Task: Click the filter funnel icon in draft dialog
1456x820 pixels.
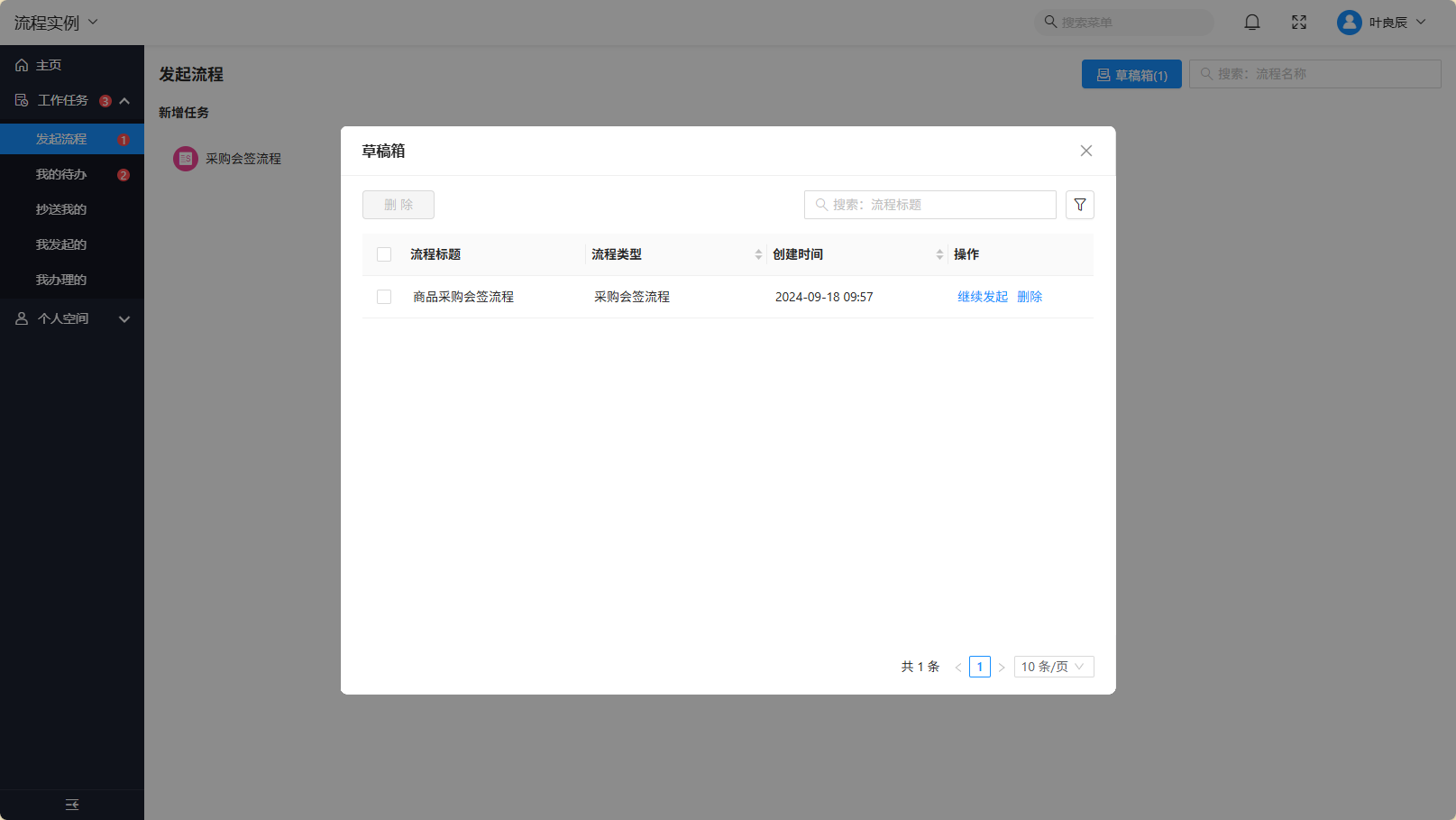Action: (x=1079, y=205)
